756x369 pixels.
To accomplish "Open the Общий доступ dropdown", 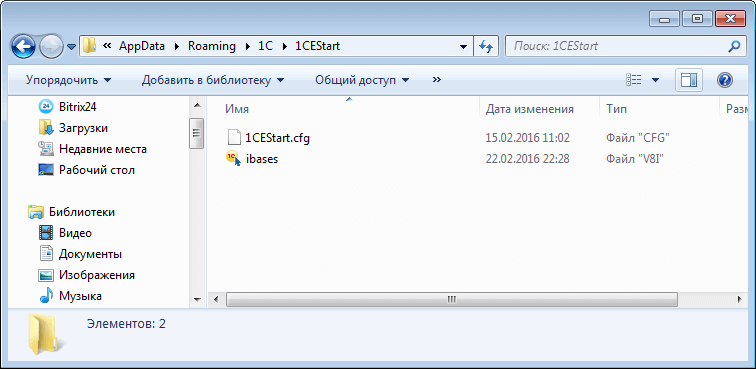I will tap(362, 80).
